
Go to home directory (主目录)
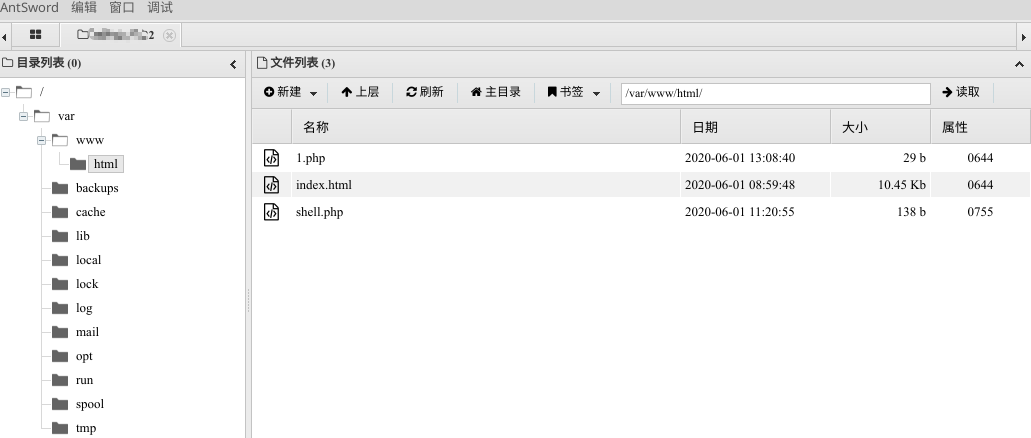[496, 92]
